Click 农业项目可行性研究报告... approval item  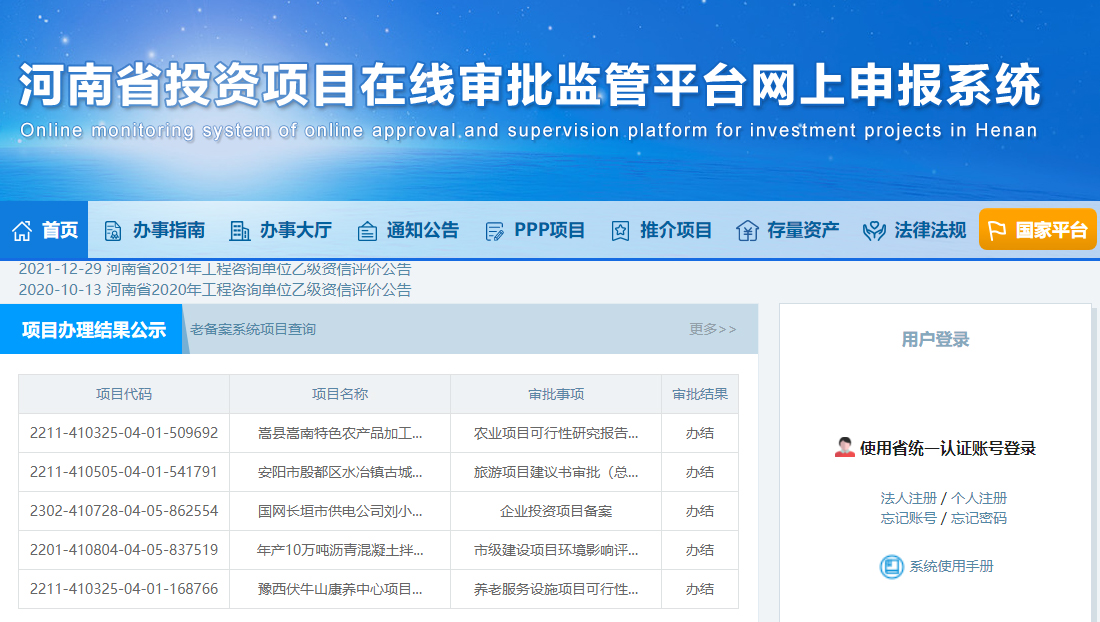click(556, 433)
